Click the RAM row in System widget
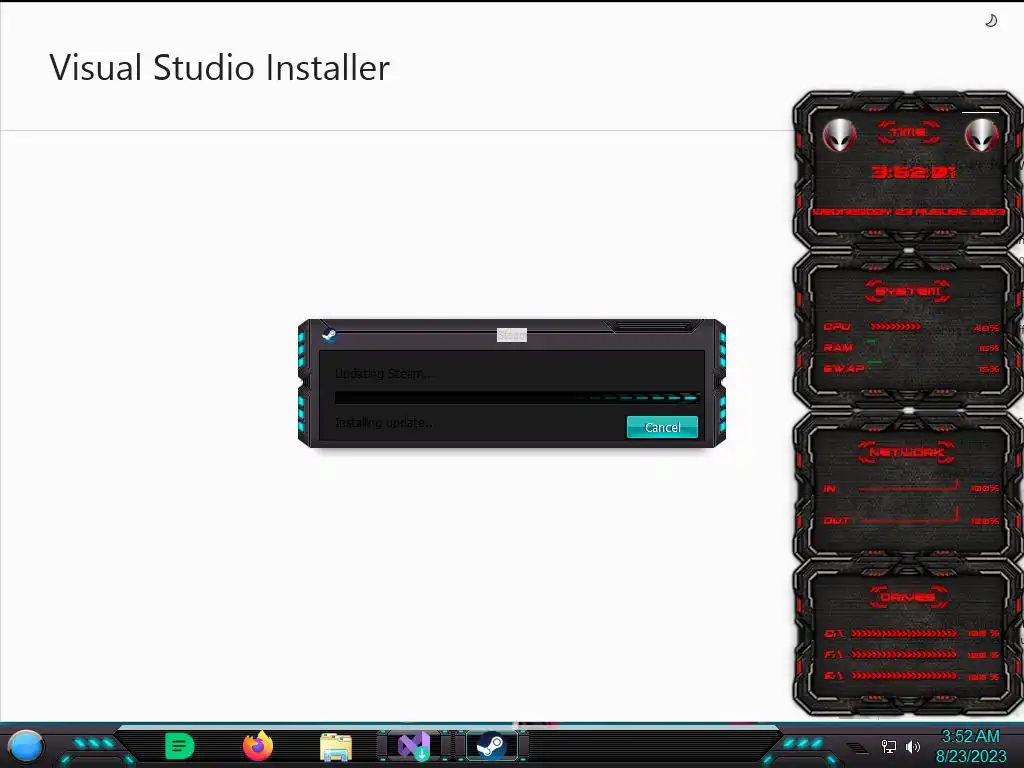 coord(912,347)
